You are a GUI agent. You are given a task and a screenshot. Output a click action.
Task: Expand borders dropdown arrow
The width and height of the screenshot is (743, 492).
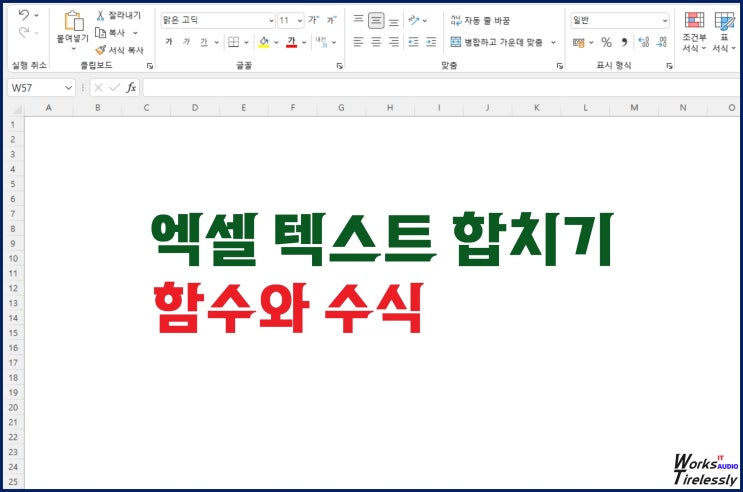pos(246,42)
